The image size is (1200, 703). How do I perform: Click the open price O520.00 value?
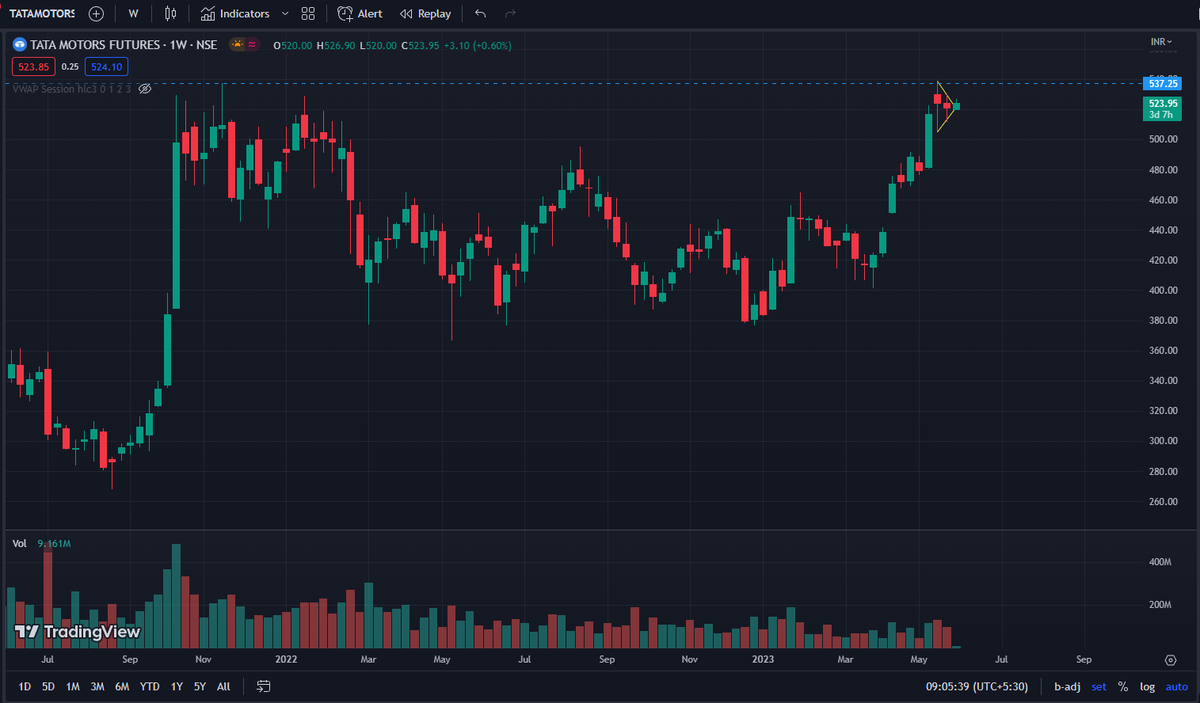click(293, 44)
